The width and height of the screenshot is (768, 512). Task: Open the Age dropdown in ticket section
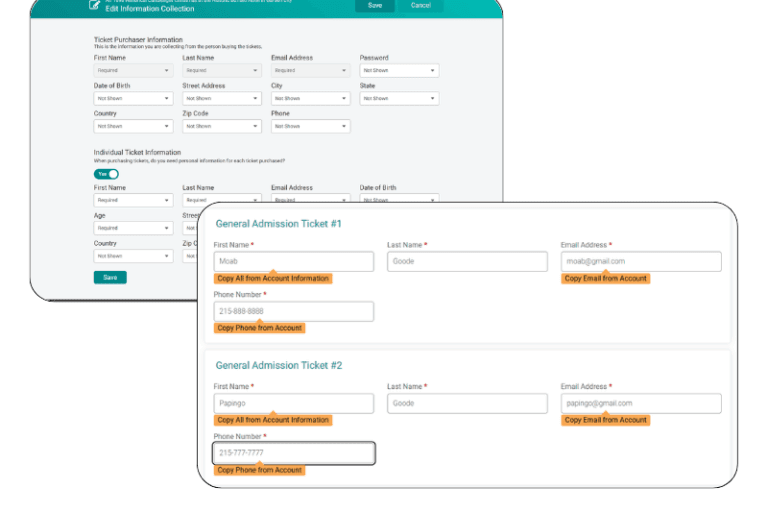(x=133, y=228)
